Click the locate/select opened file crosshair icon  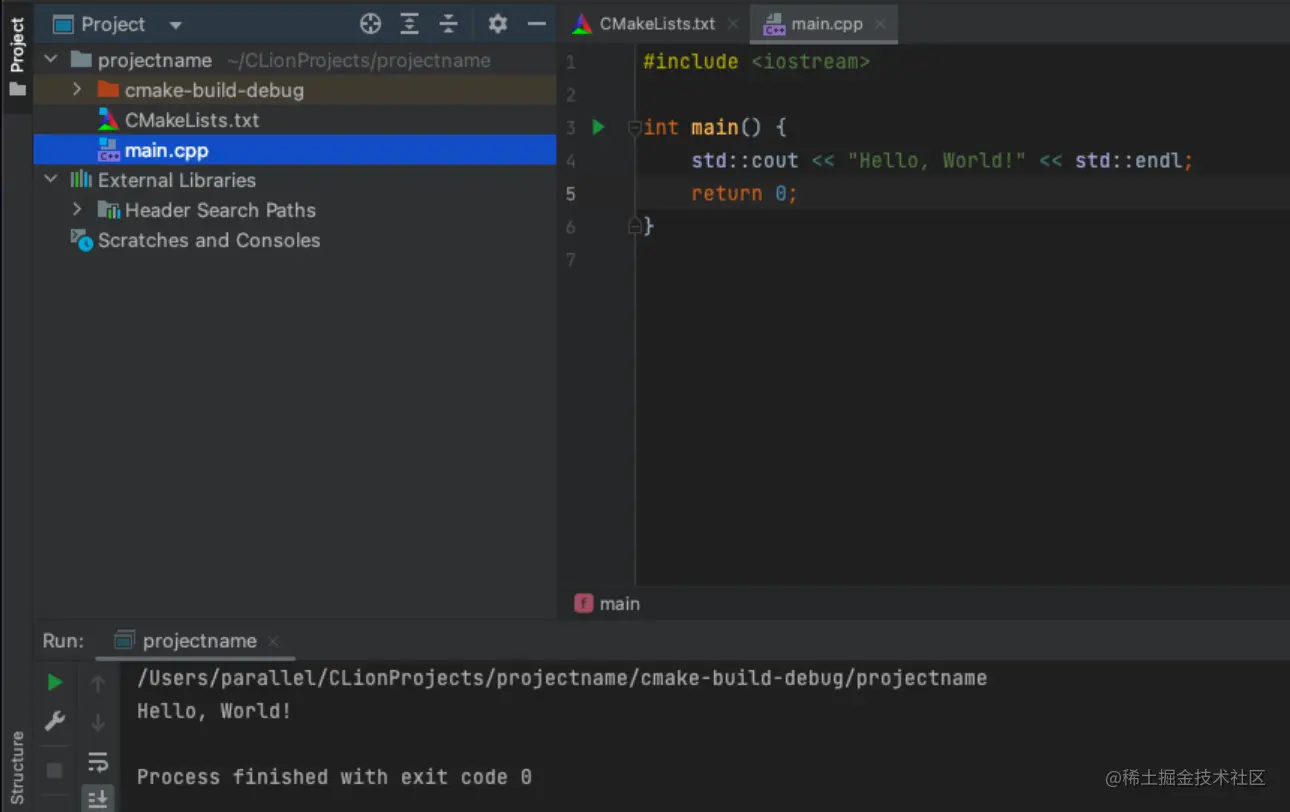tap(370, 24)
